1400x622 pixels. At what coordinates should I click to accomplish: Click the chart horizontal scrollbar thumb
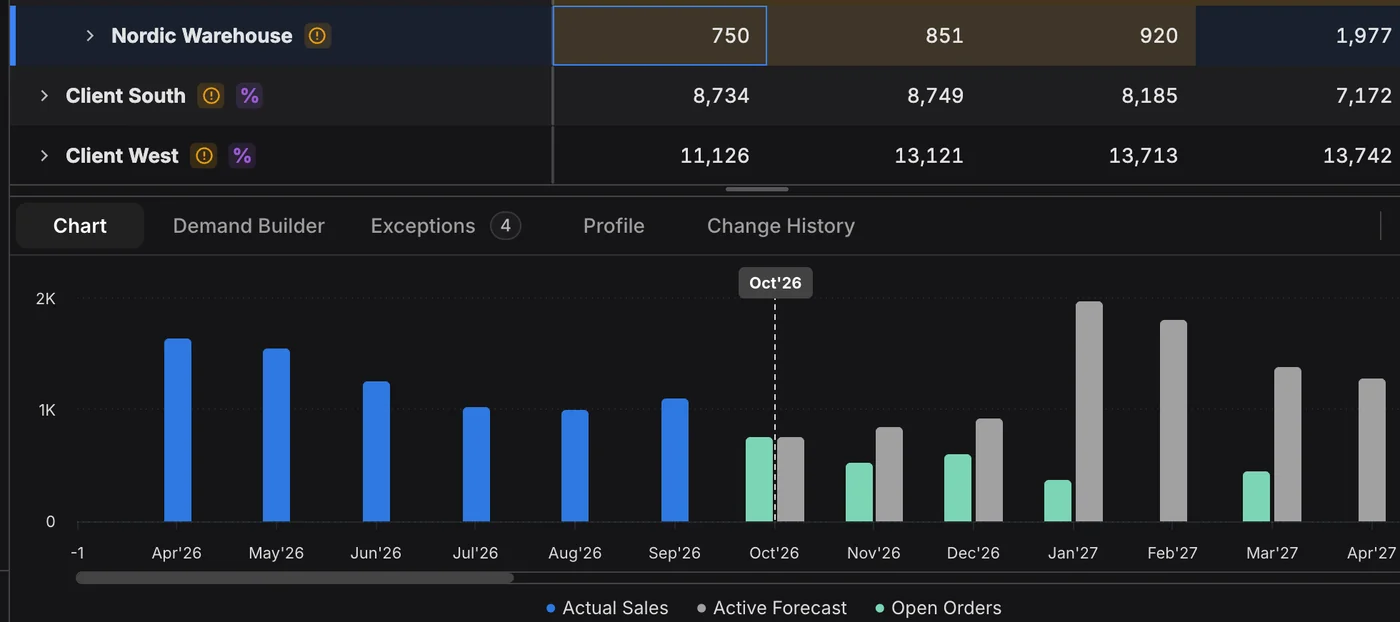[295, 577]
